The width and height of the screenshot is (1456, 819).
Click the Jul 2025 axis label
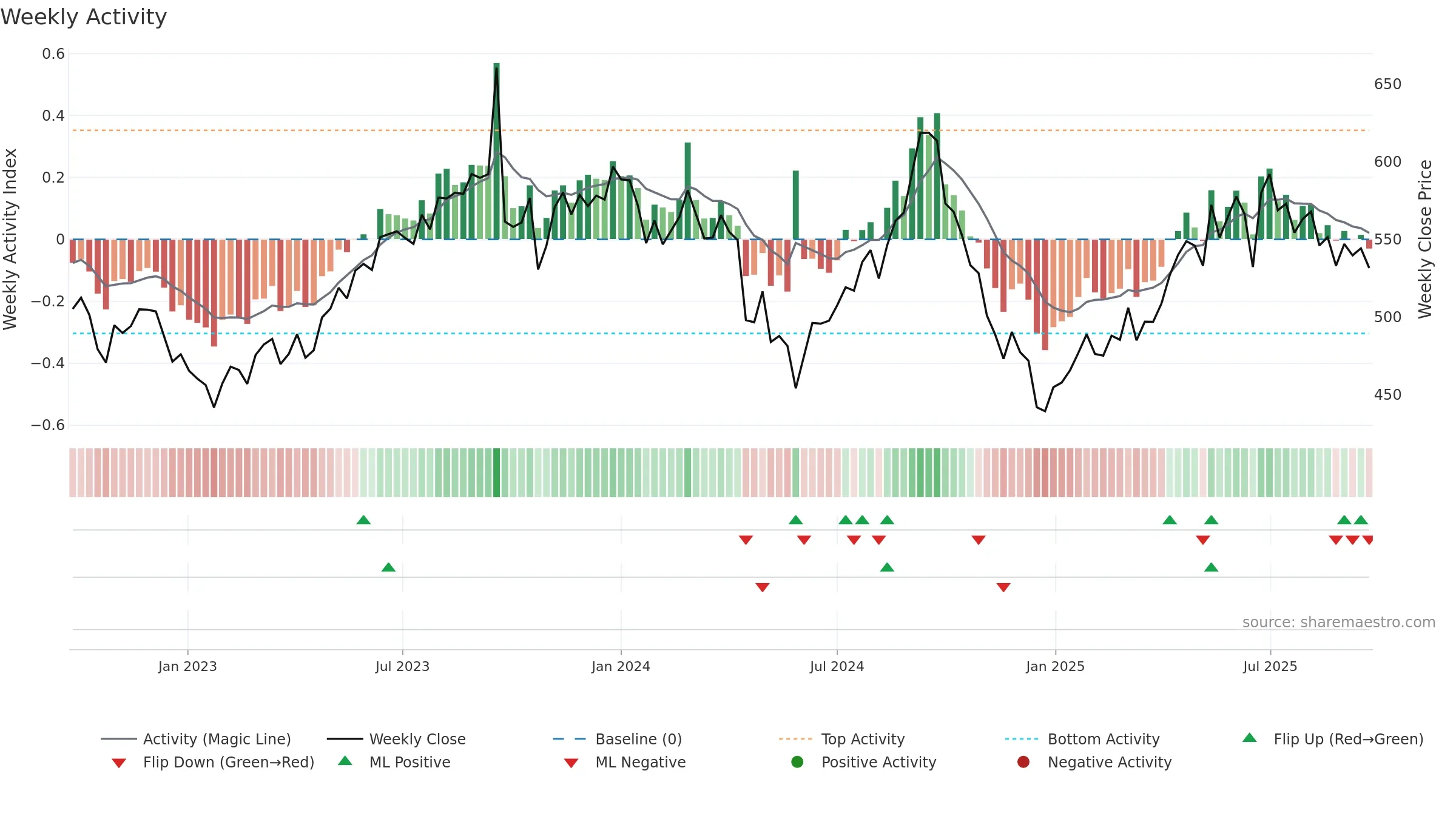coord(1270,666)
